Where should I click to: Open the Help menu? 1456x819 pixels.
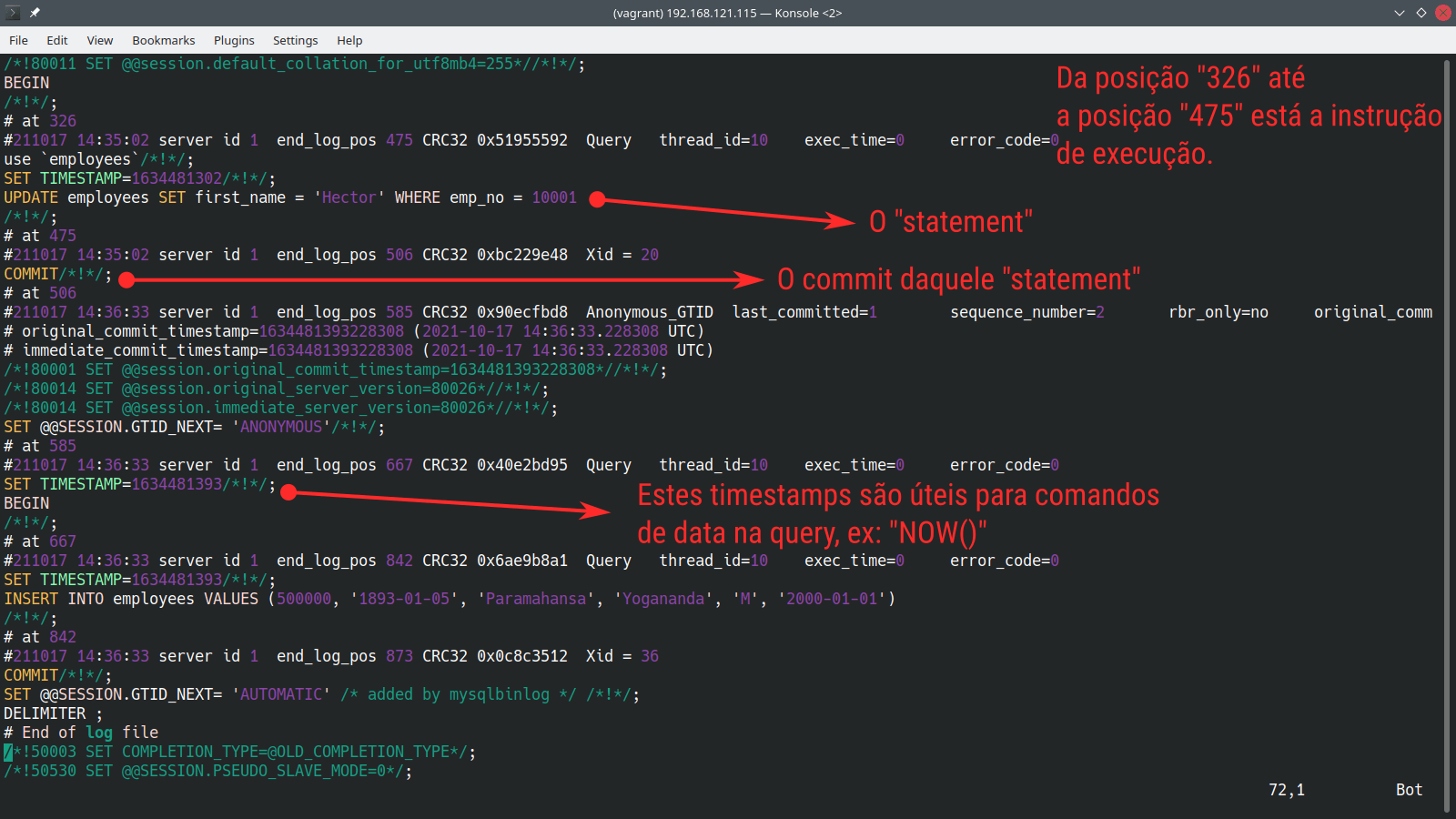[x=349, y=40]
